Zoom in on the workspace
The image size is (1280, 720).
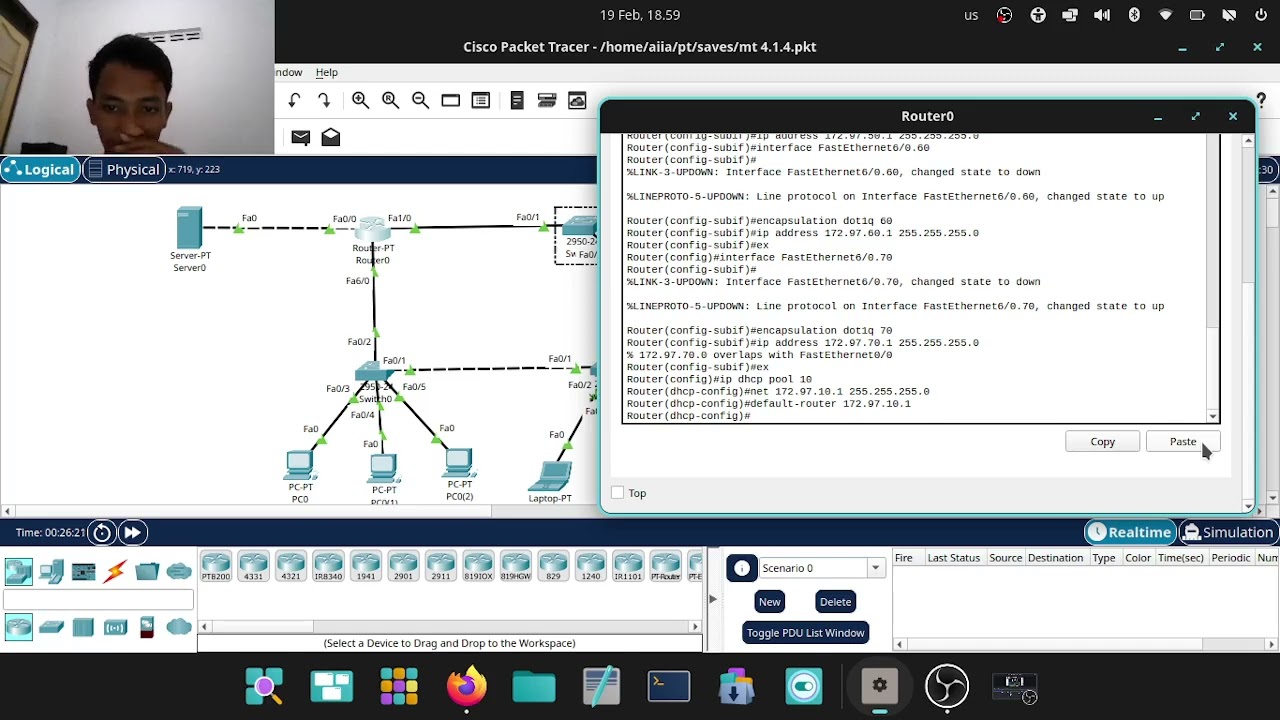pos(361,100)
